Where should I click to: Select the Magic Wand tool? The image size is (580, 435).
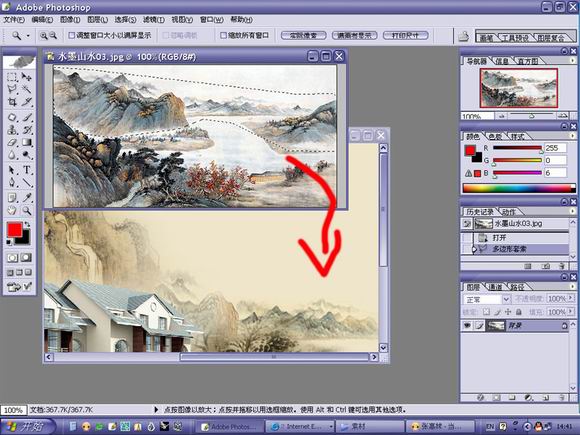[27, 89]
